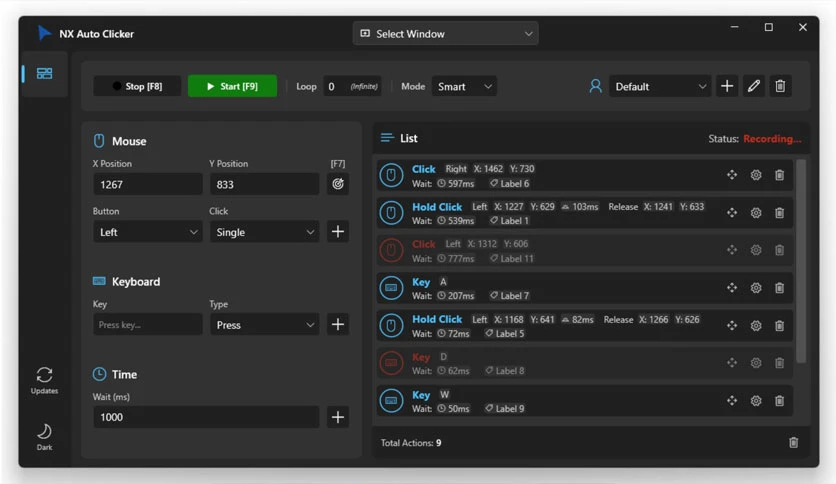Viewport: 836px width, 484px height.
Task: Open settings gear for Key A action
Action: pyautogui.click(x=756, y=288)
